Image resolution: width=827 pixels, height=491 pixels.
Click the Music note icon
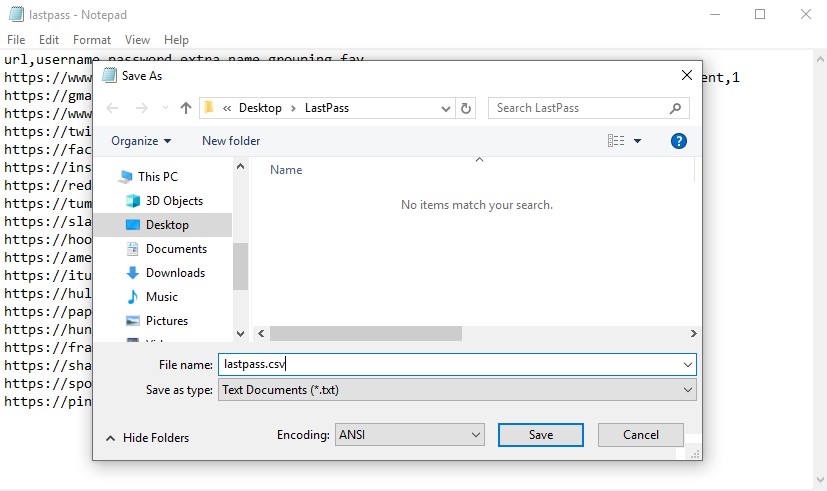tap(132, 297)
